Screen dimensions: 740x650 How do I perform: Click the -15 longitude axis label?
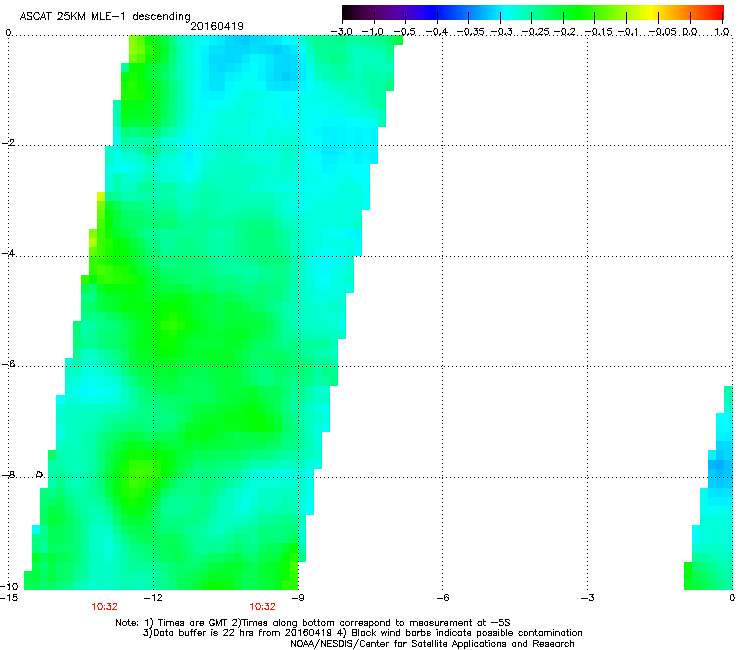pos(9,598)
